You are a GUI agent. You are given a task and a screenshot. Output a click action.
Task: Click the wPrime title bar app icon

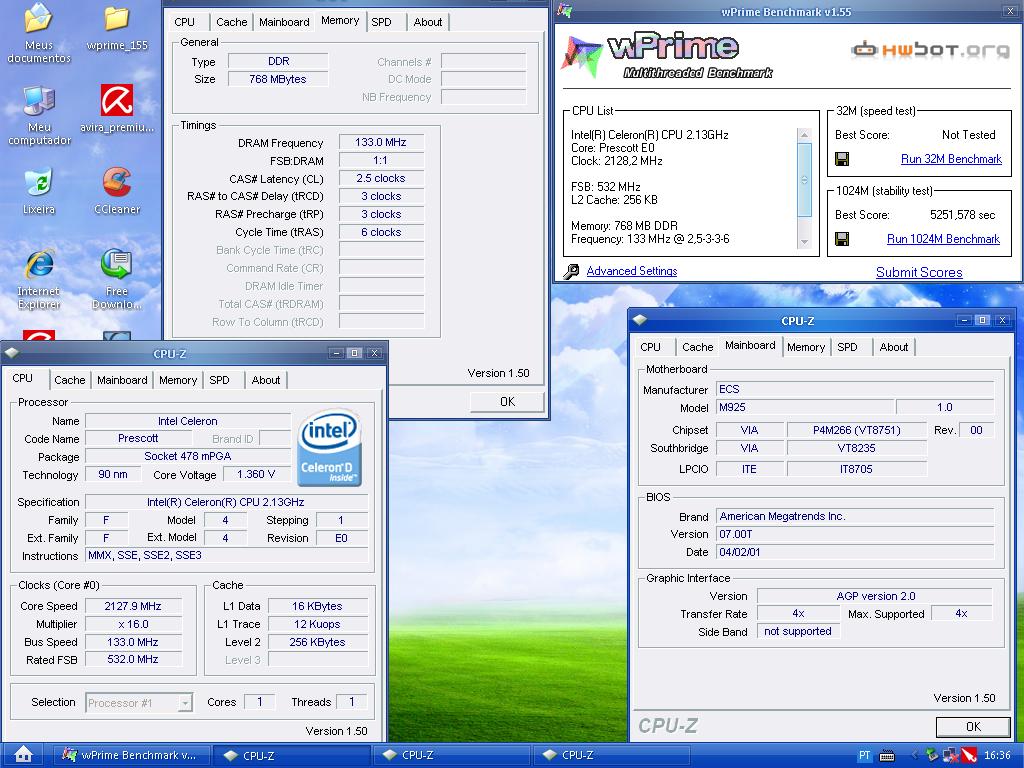(x=564, y=10)
